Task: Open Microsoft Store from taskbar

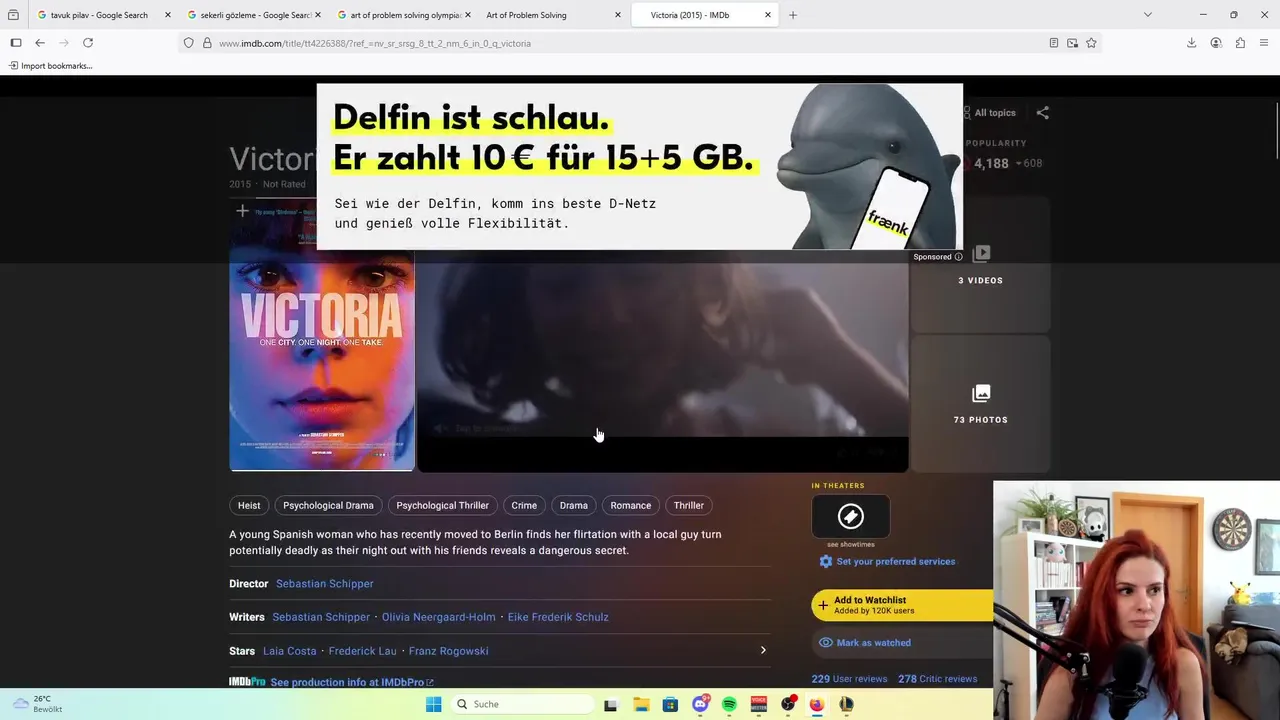Action: (x=670, y=704)
